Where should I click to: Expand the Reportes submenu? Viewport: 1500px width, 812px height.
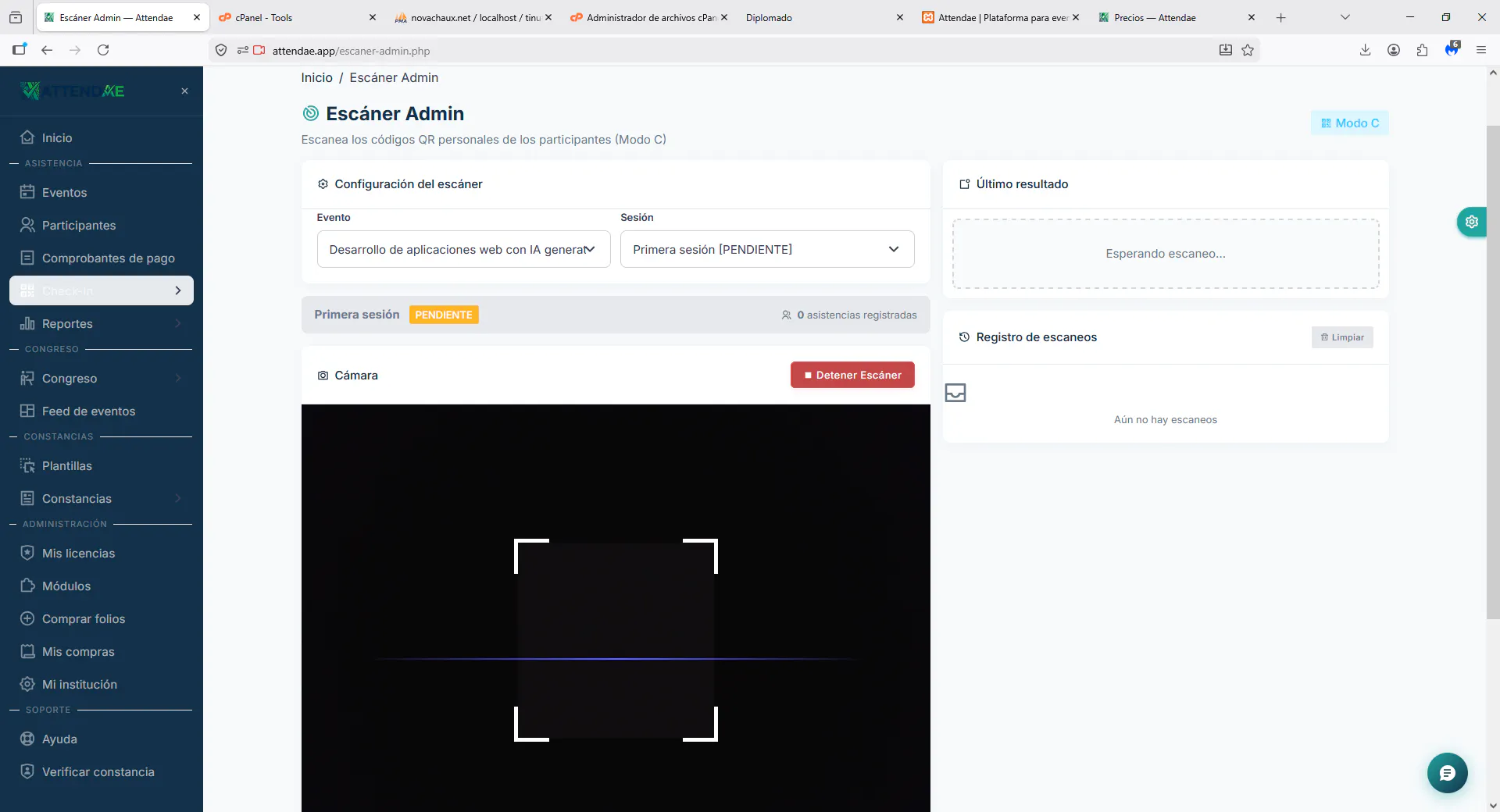tap(102, 323)
